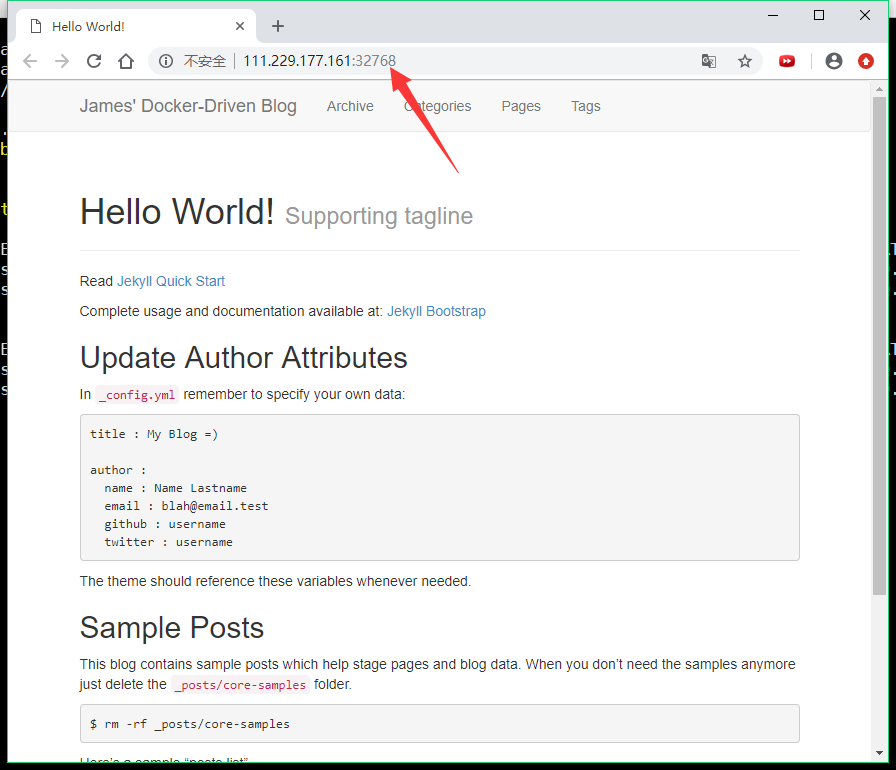Click the 'rm -rf _posts/core-samples' command

tap(197, 724)
